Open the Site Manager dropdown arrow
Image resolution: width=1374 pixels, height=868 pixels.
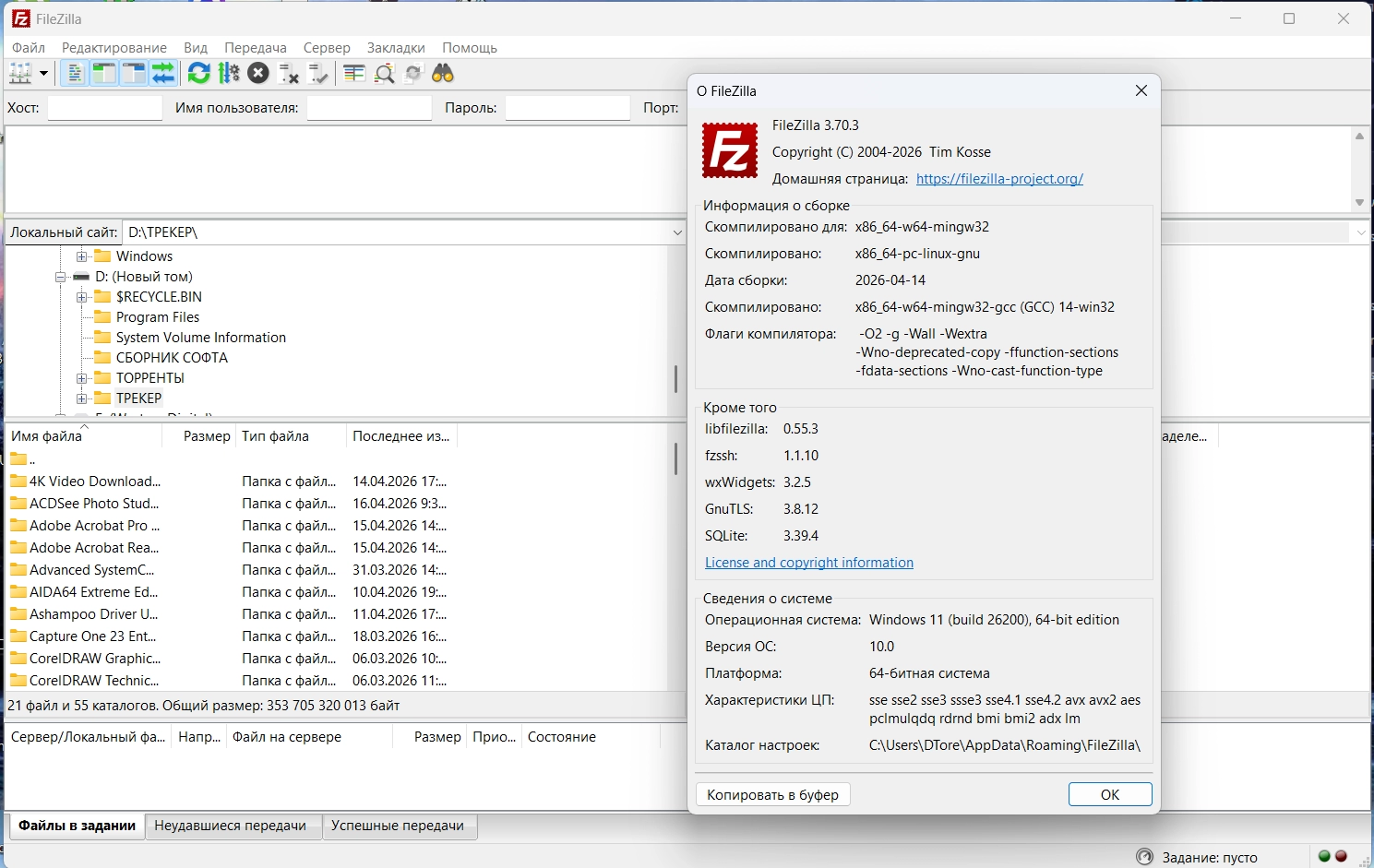[43, 74]
